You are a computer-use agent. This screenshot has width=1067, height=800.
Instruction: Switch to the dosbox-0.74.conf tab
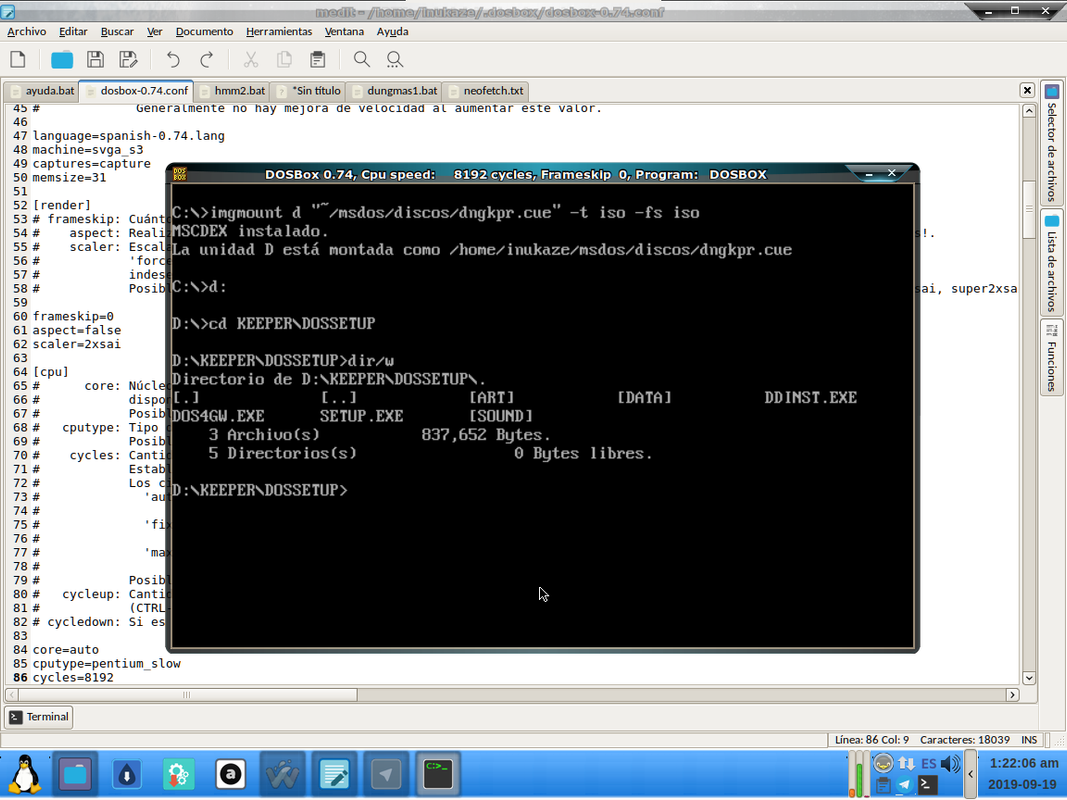[136, 90]
